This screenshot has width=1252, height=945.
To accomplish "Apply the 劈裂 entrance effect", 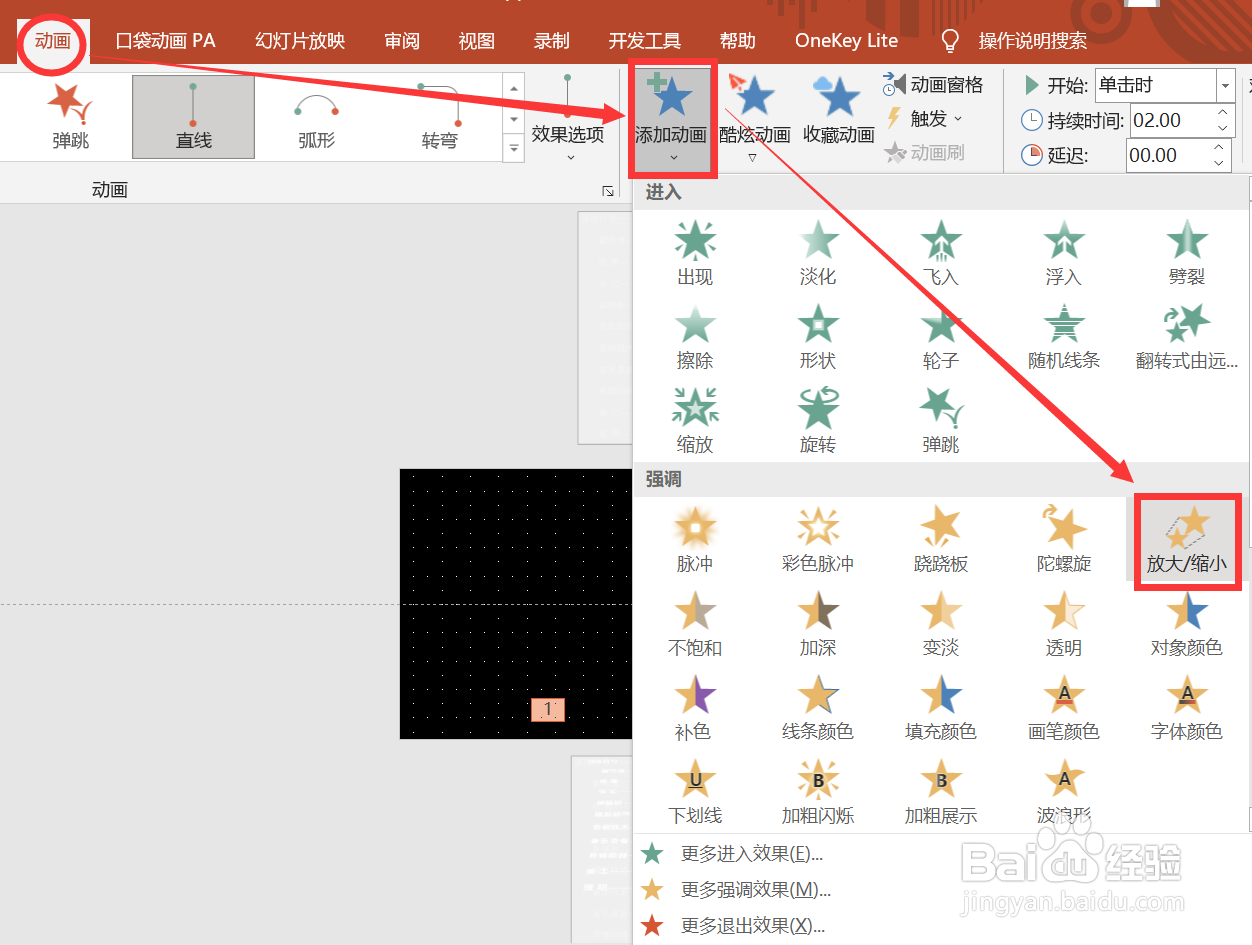I will pos(1187,253).
